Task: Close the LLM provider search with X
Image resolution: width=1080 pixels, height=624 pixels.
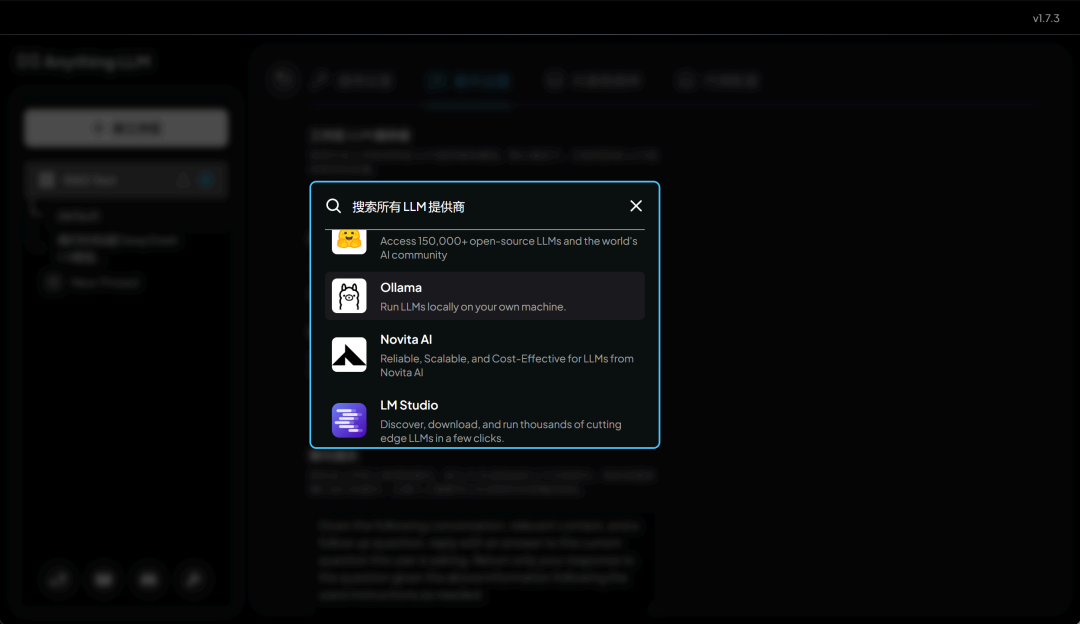Action: [x=636, y=206]
